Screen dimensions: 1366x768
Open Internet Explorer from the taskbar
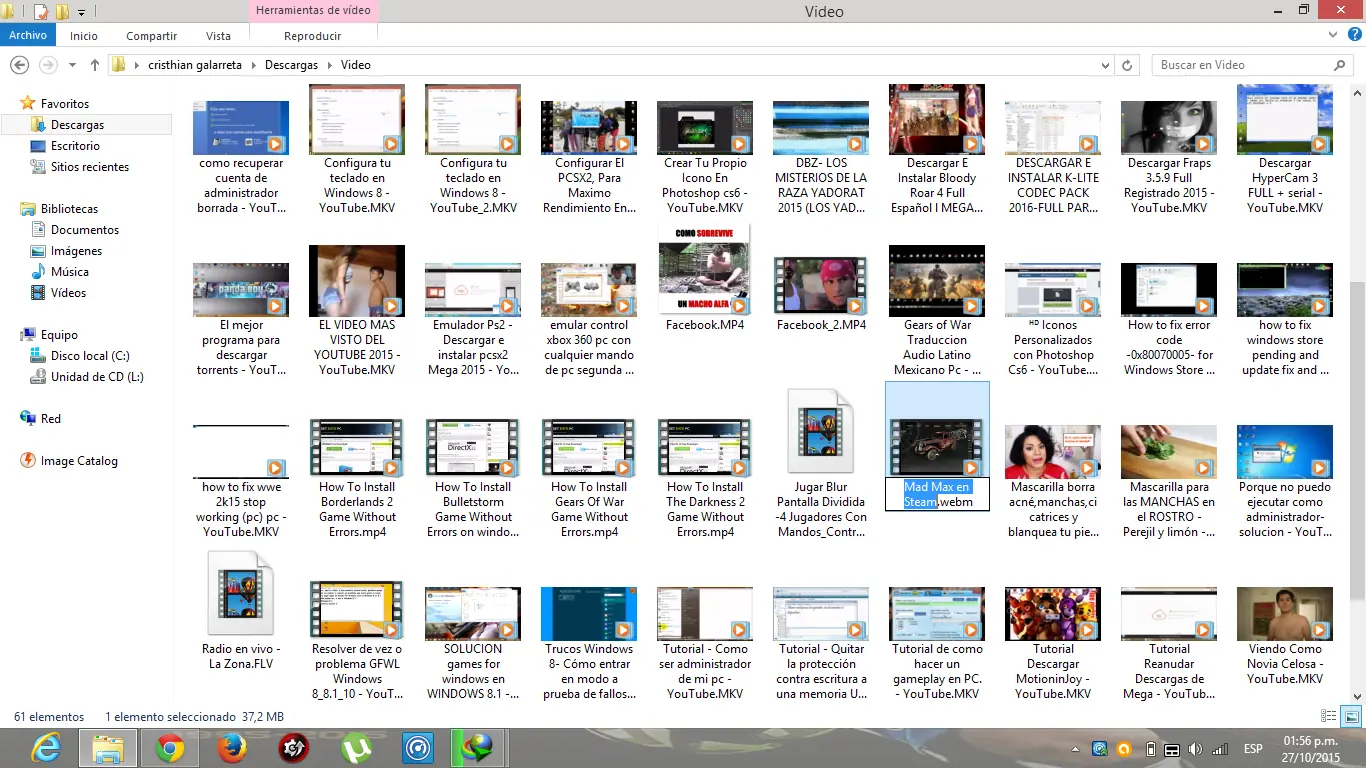tap(46, 747)
